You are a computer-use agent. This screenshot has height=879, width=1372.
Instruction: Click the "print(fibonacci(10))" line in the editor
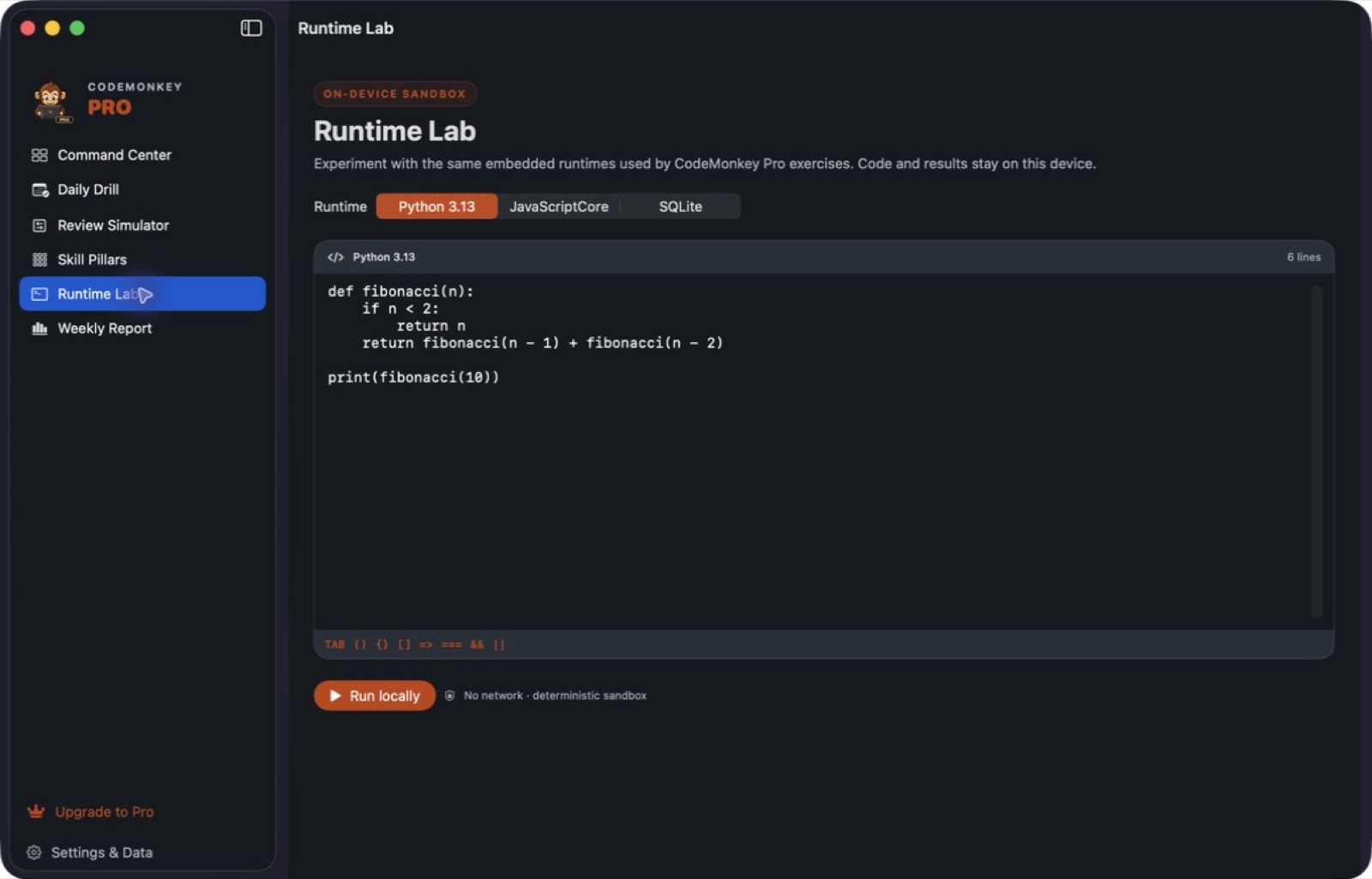point(413,377)
